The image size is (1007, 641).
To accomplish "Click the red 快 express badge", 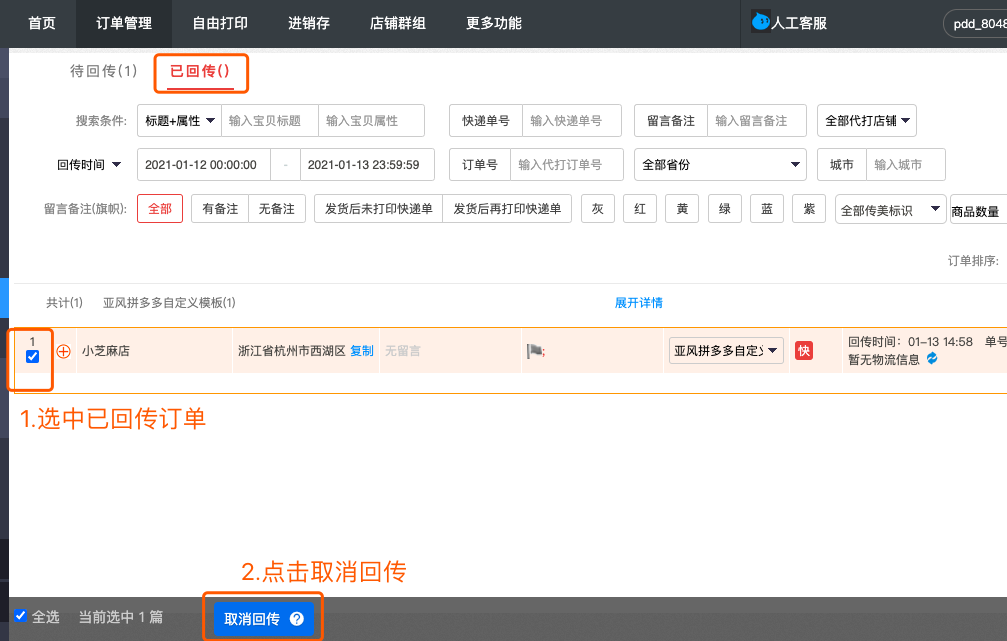I will click(803, 351).
